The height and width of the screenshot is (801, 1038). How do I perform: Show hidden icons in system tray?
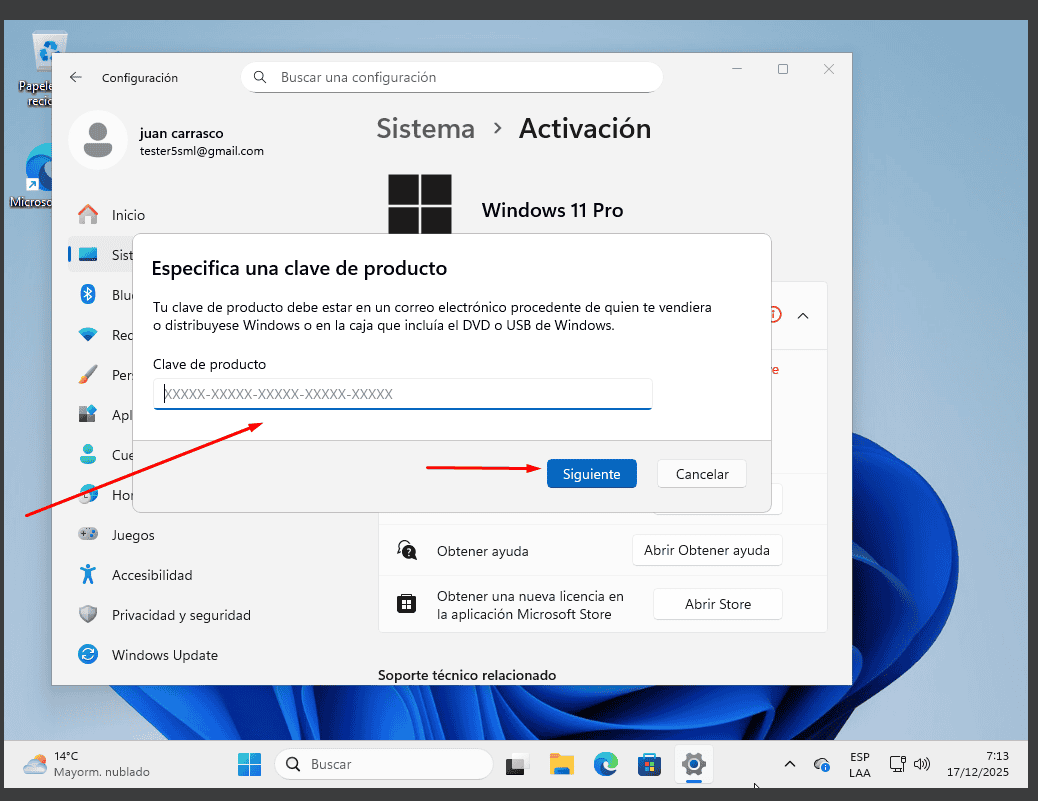789,765
